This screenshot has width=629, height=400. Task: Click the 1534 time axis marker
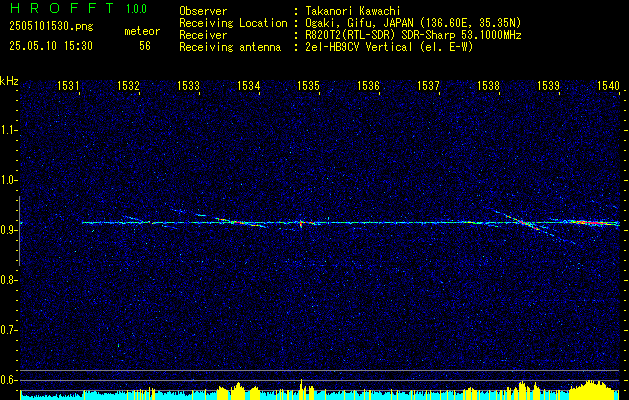(x=248, y=85)
